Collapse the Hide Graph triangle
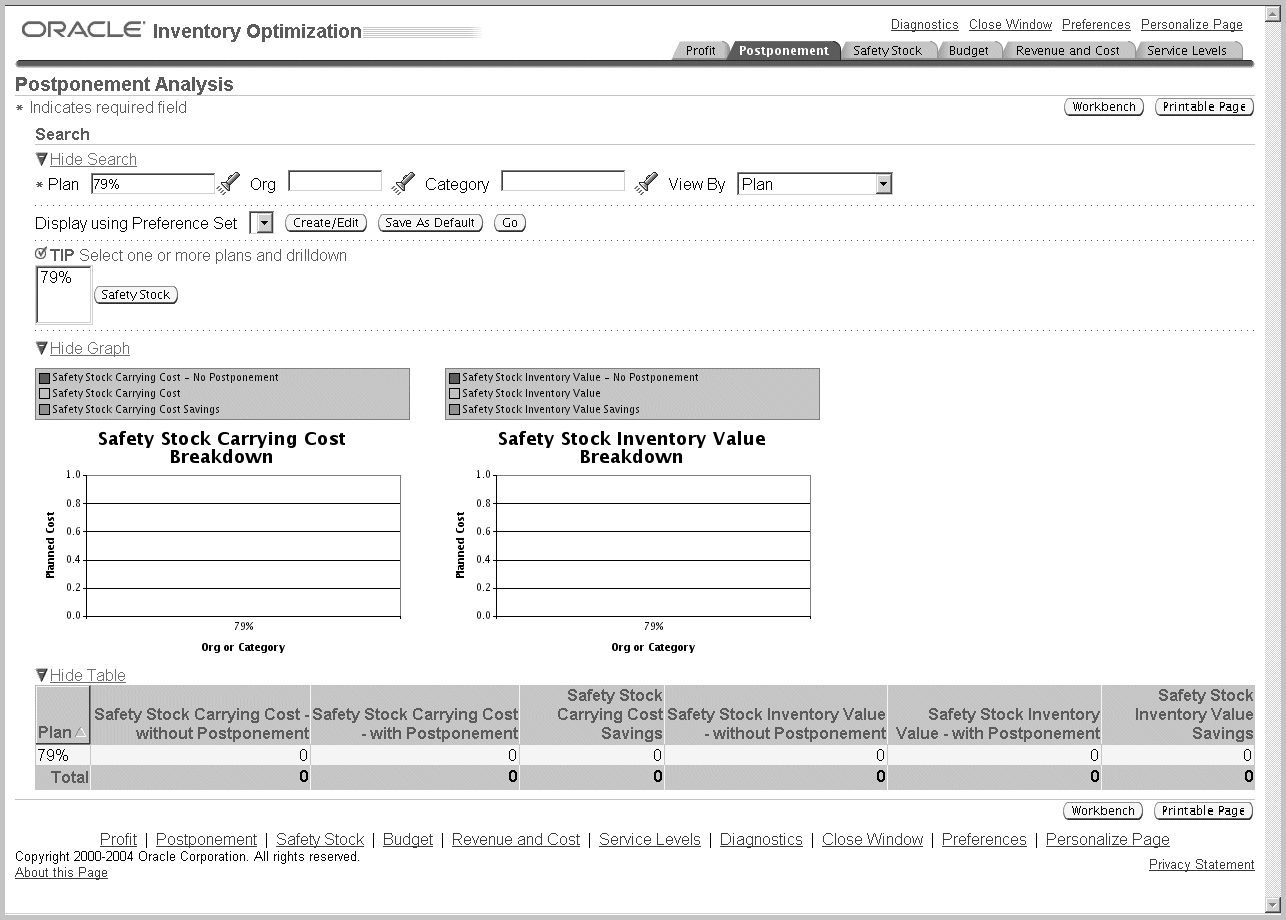 click(x=41, y=348)
